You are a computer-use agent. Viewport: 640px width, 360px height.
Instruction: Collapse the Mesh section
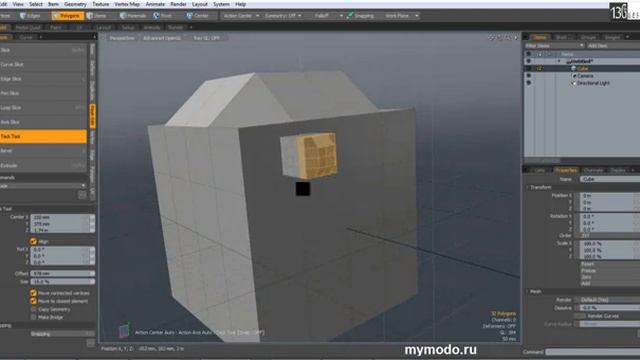527,291
